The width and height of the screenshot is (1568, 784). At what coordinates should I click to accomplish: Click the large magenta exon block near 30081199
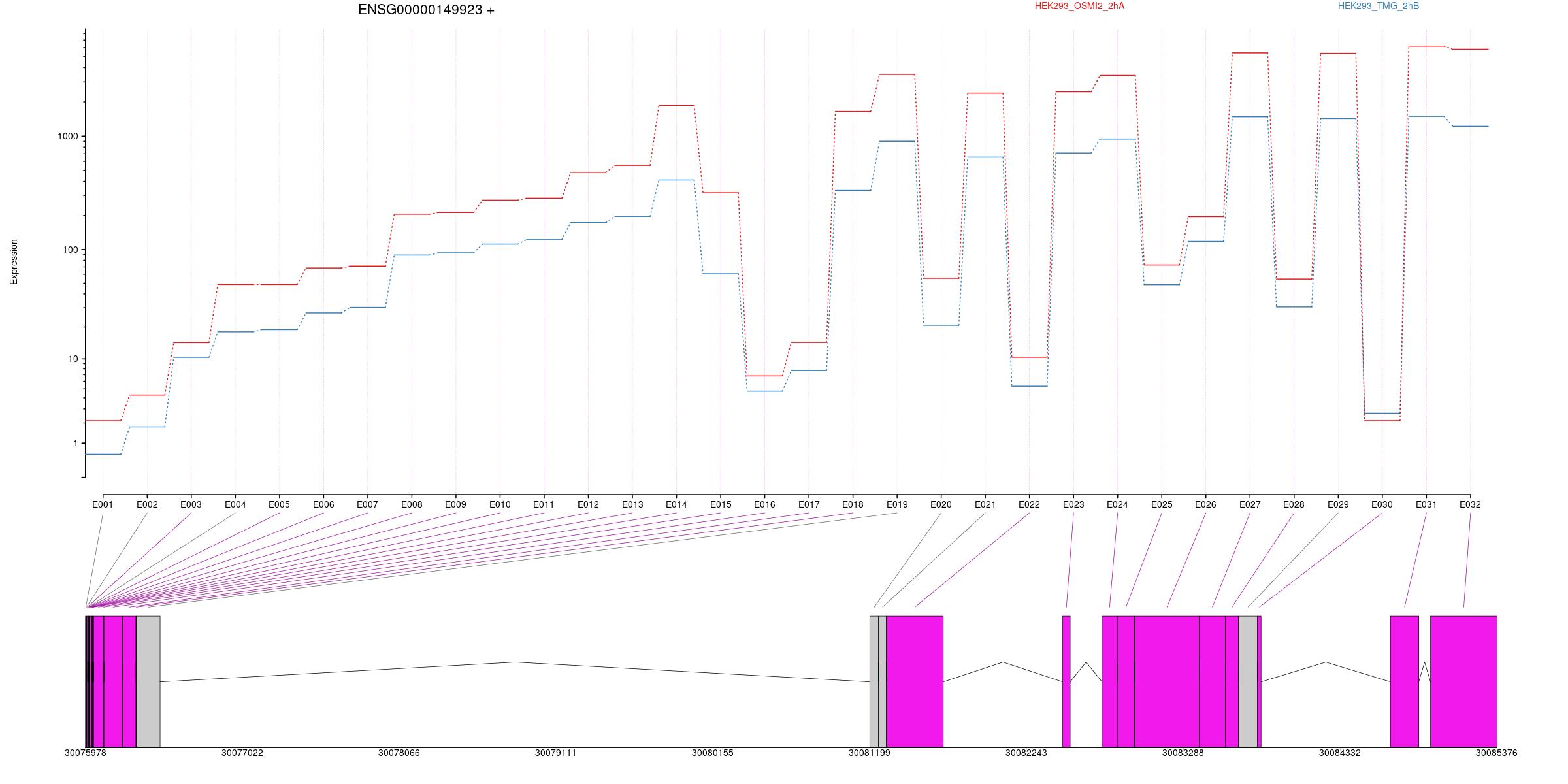915,681
